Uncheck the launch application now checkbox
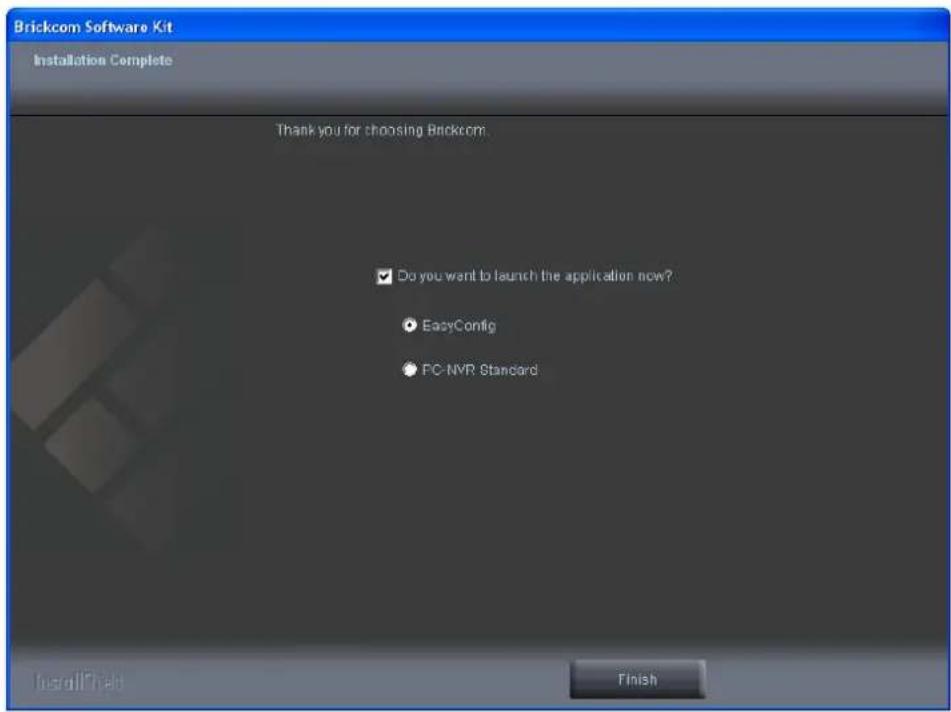 384,277
